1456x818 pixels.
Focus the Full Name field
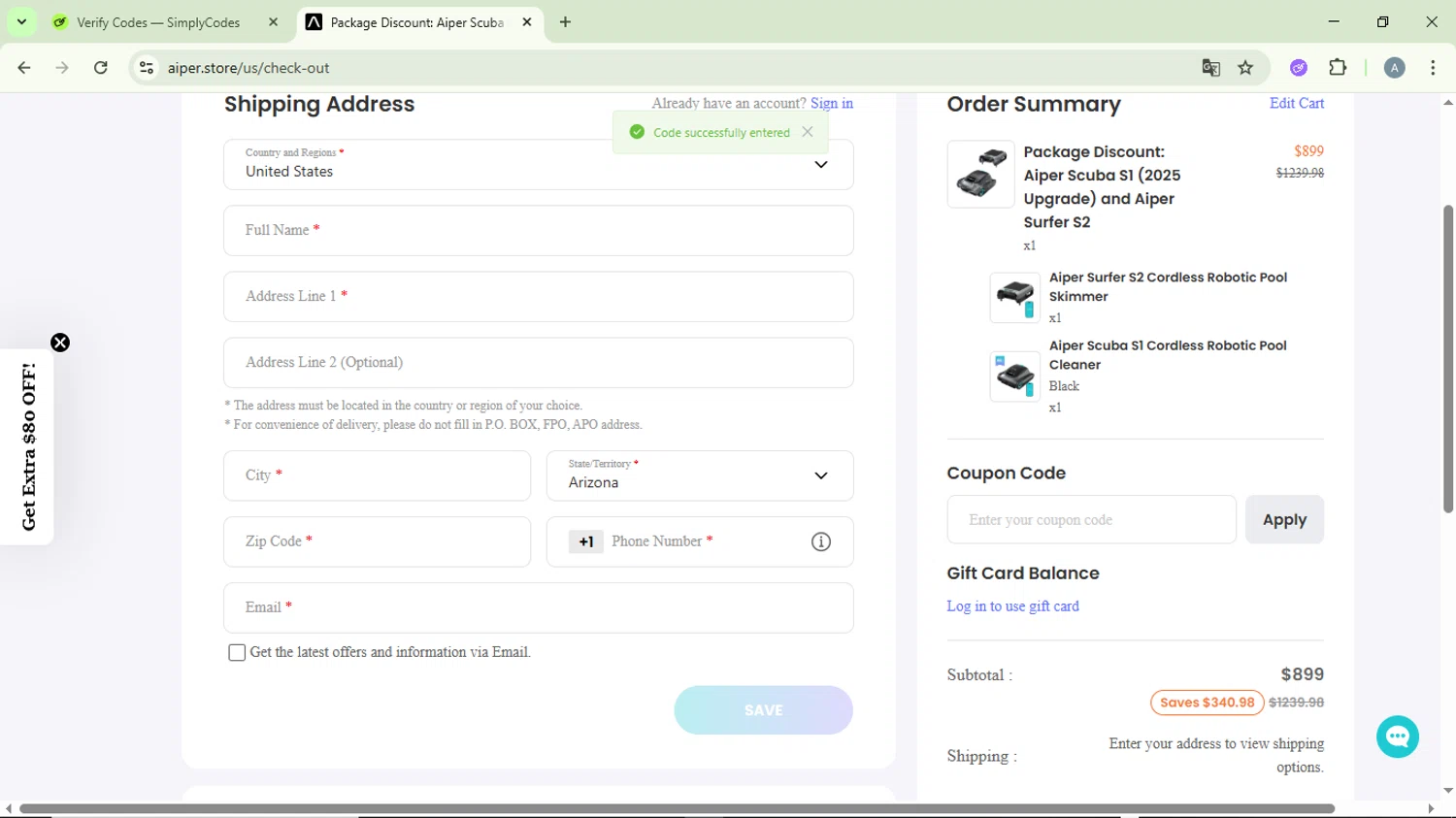pos(539,230)
